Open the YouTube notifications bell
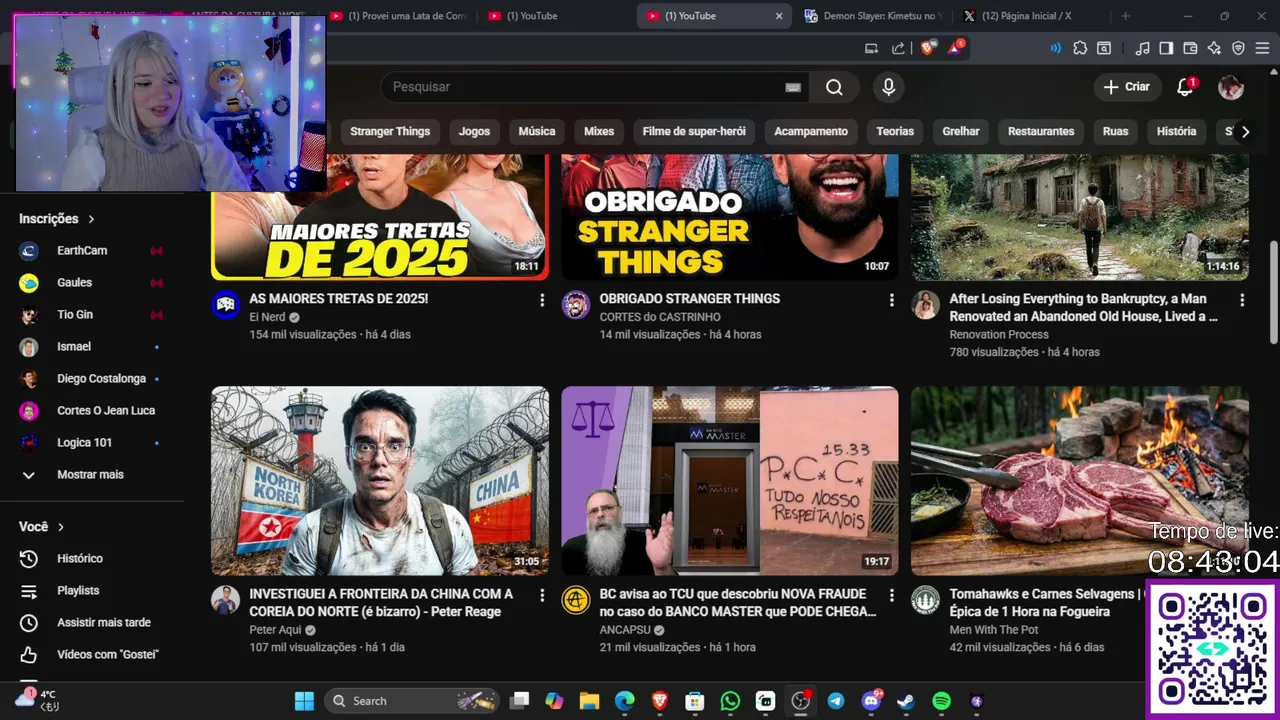 [x=1185, y=87]
